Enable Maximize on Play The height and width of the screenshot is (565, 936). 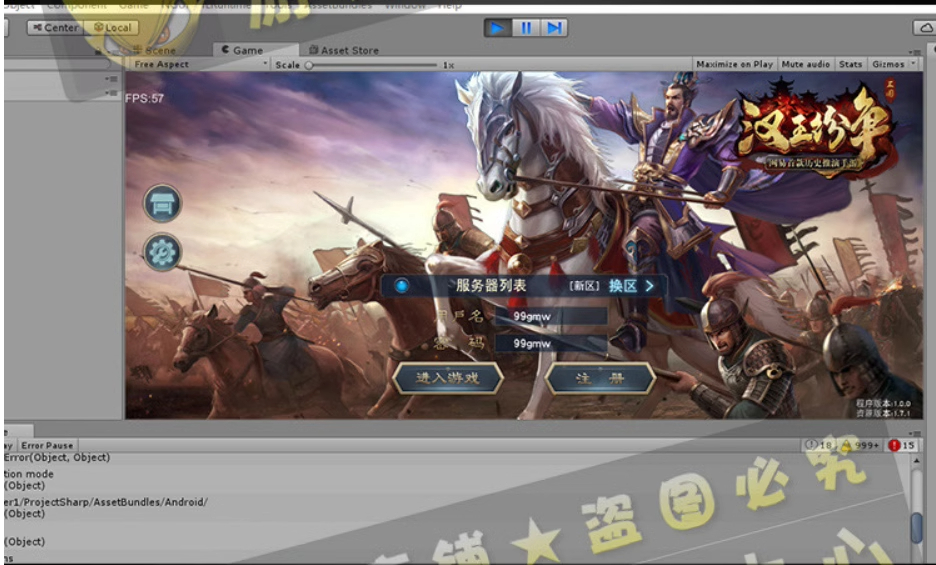(x=734, y=64)
